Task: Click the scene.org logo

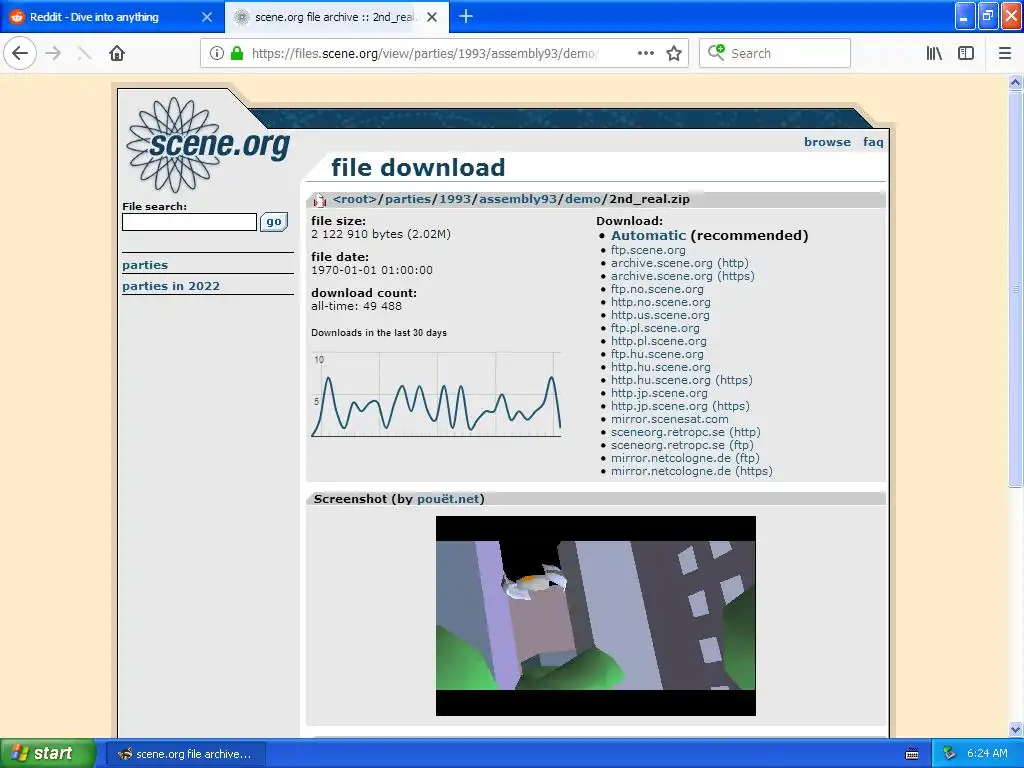Action: [x=208, y=144]
